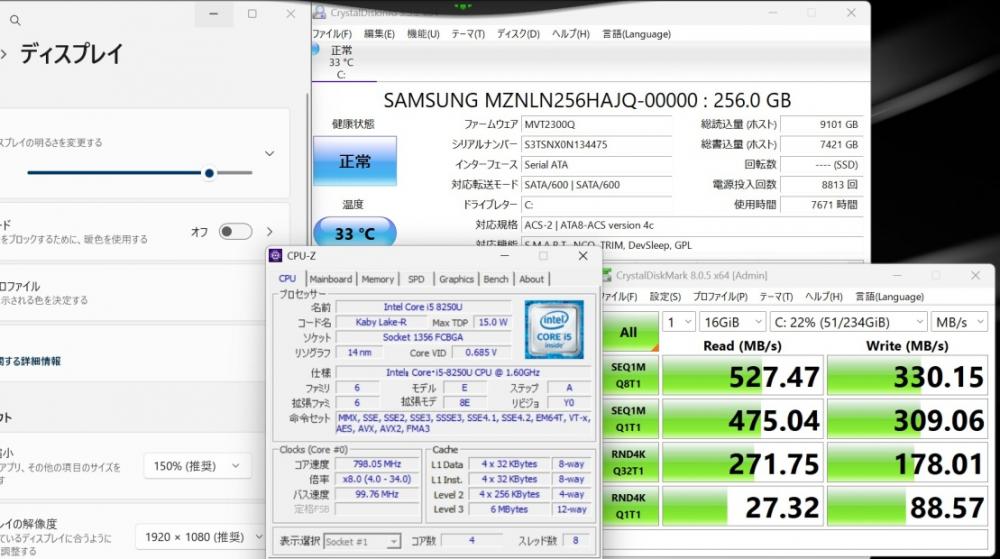1000x559 pixels.
Task: Open the MB/s unit dropdown
Action: [959, 322]
